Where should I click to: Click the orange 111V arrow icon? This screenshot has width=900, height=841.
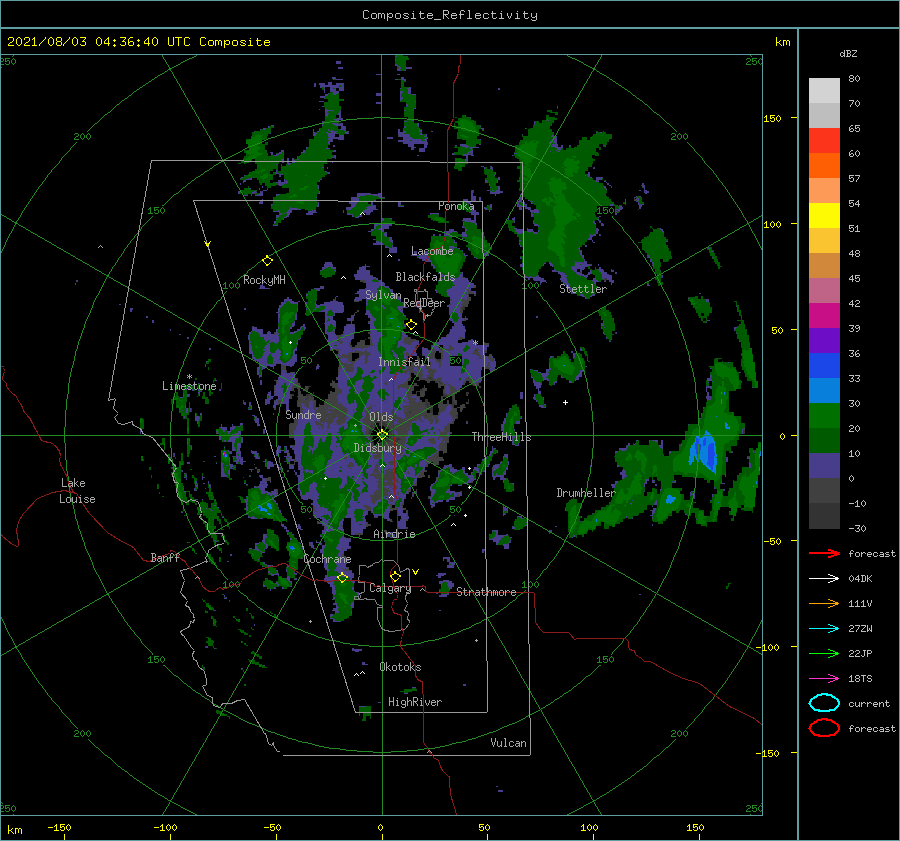[824, 603]
